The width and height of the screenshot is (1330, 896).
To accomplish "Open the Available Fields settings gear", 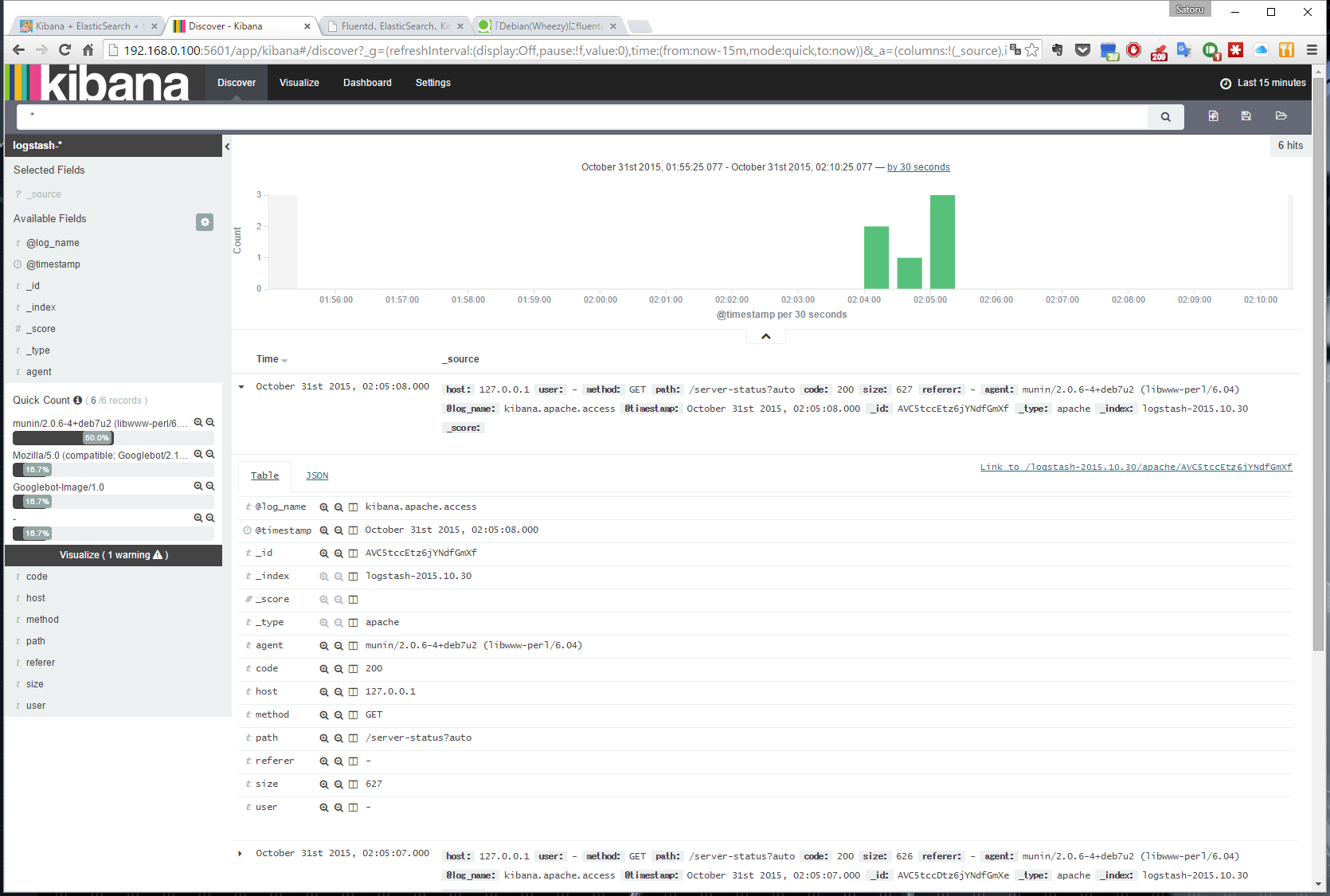I will point(205,222).
